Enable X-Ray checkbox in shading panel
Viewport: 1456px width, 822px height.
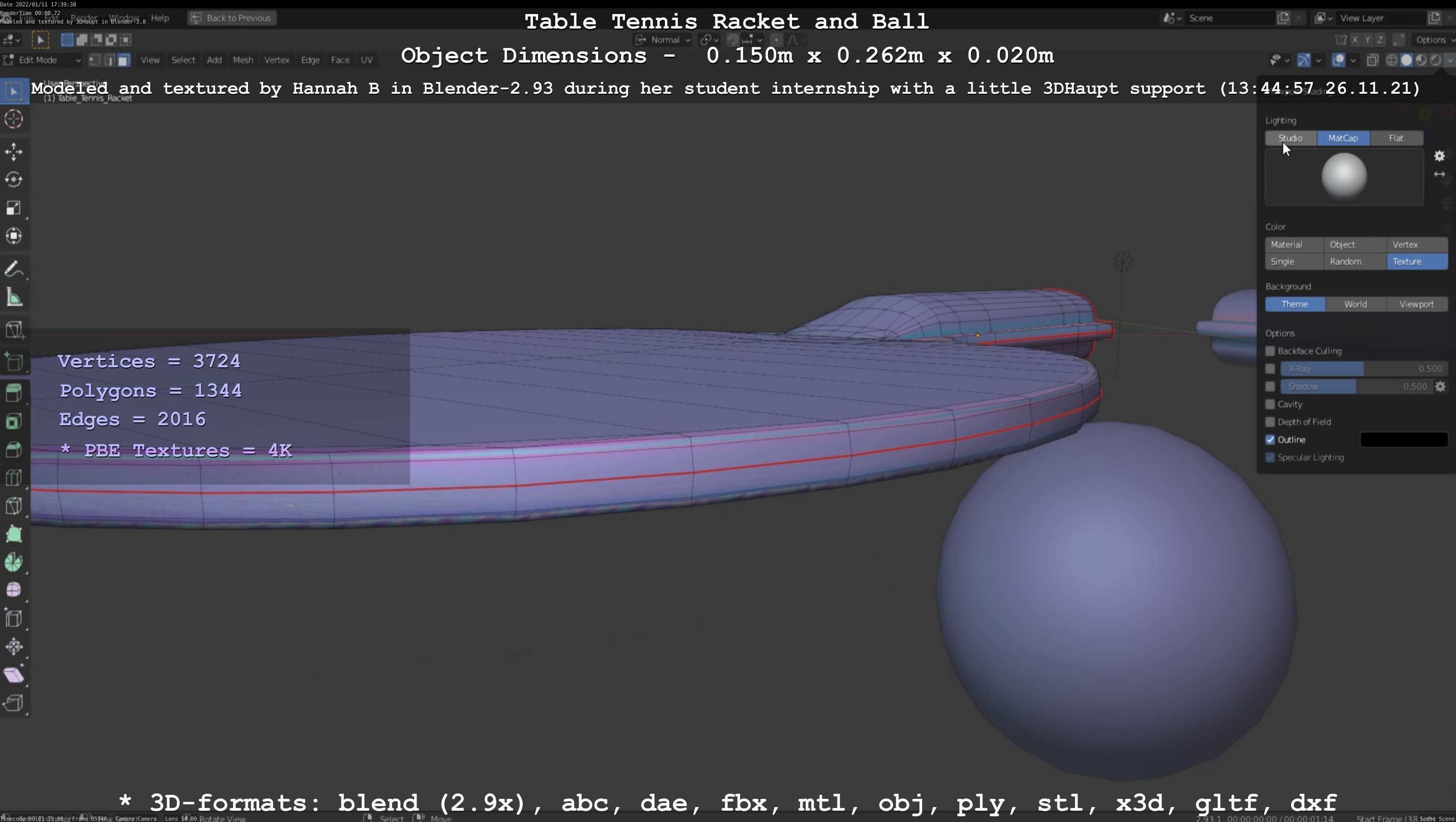pyautogui.click(x=1270, y=369)
